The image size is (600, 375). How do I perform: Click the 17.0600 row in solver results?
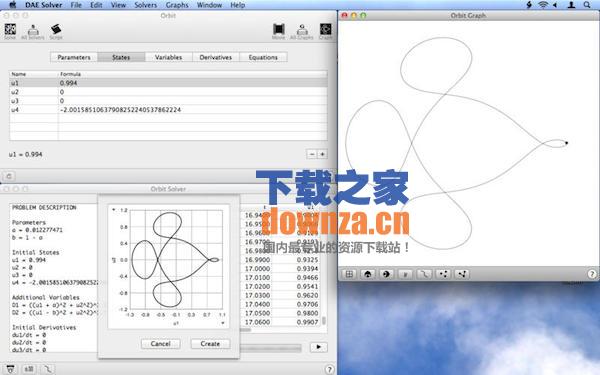click(x=281, y=322)
